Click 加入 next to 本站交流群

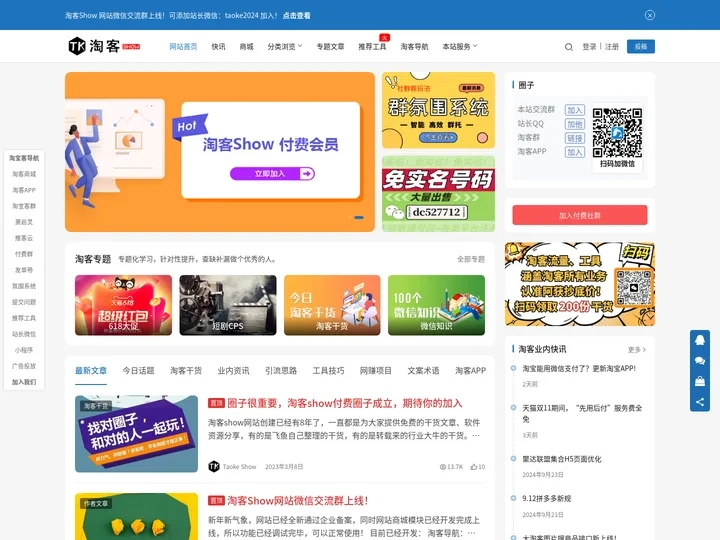click(x=574, y=110)
